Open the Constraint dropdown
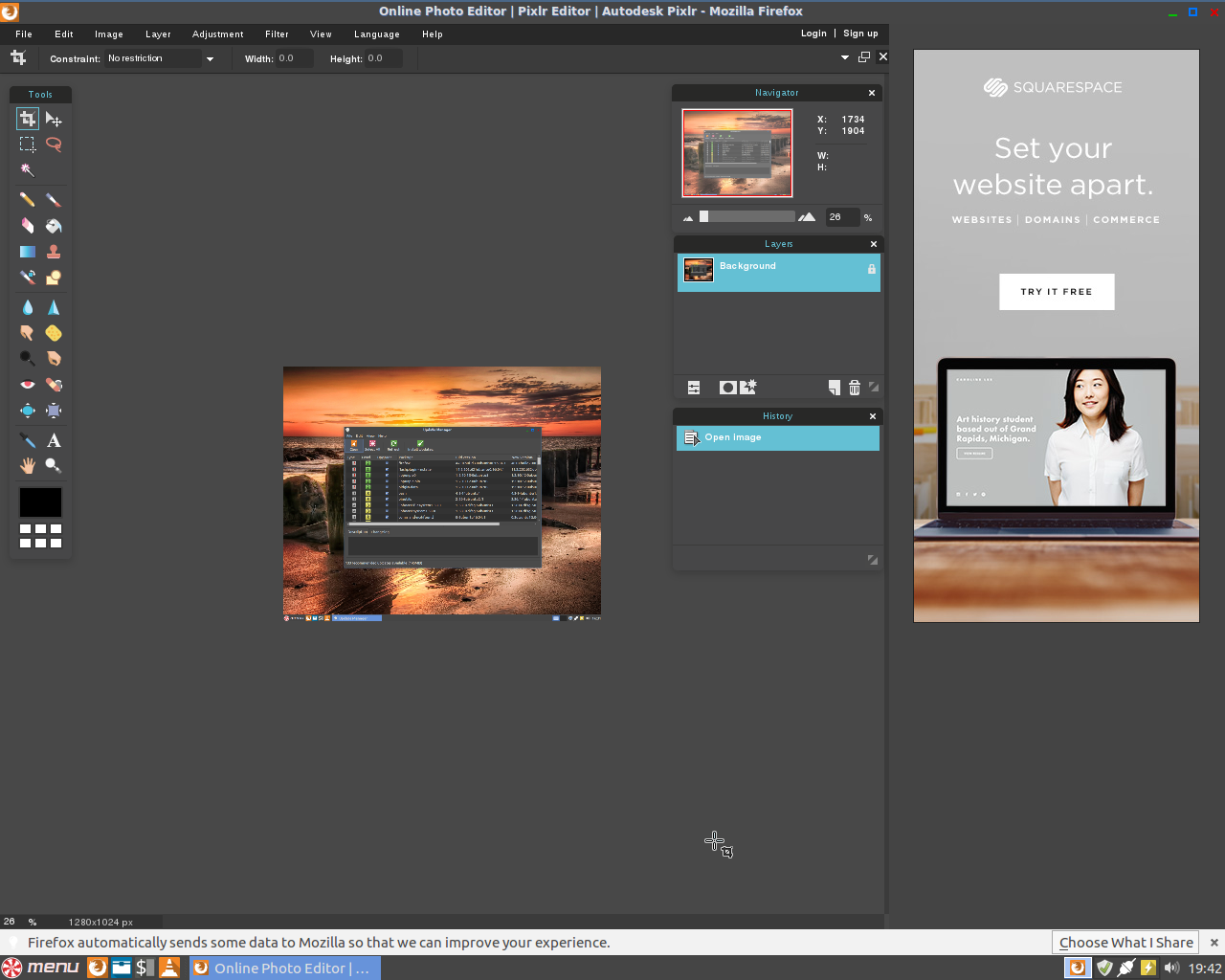 pyautogui.click(x=161, y=58)
